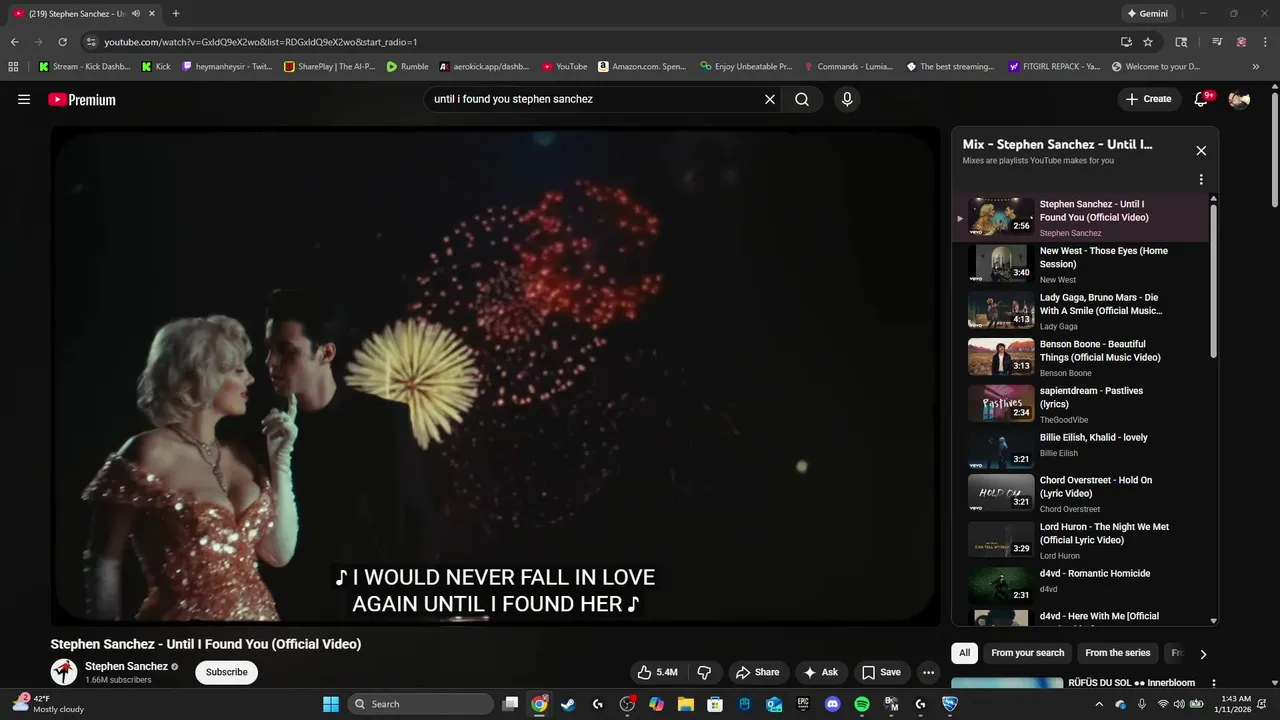
Task: Open options for RÜFÜS DU SOL Innerbloom video
Action: point(1214,683)
